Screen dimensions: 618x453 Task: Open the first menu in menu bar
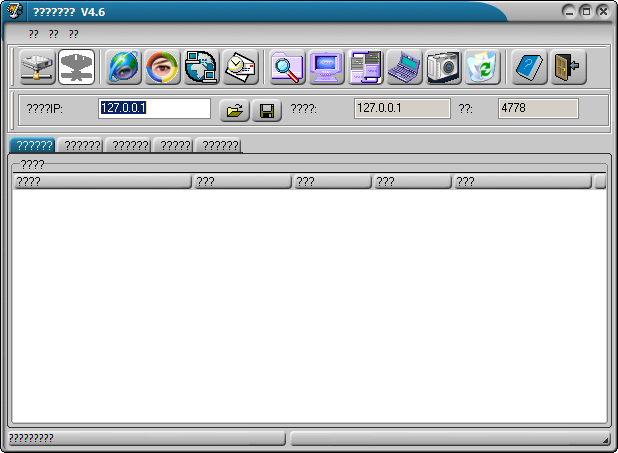pos(33,34)
